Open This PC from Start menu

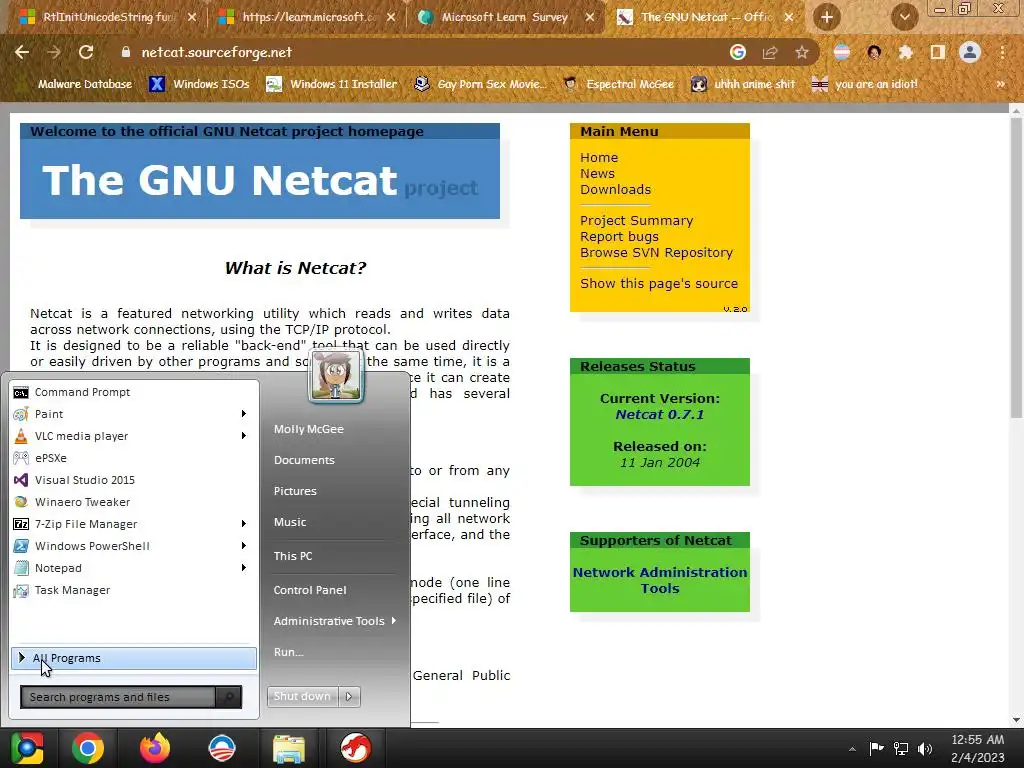click(x=293, y=556)
